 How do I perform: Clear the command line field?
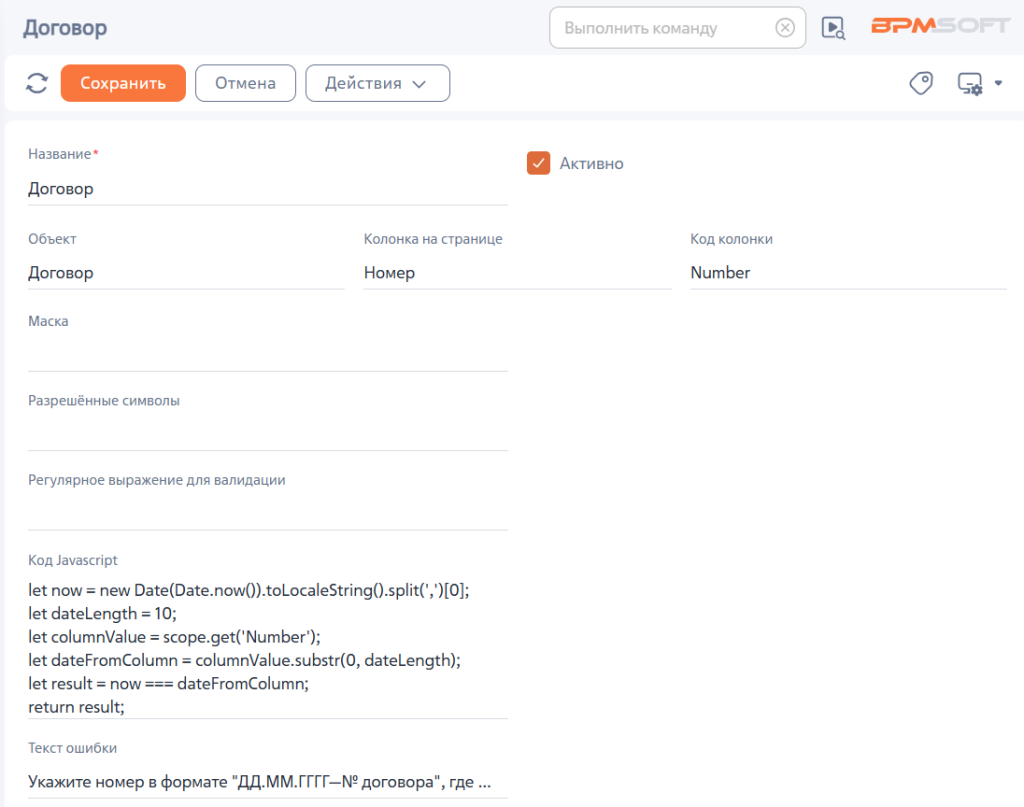(785, 27)
